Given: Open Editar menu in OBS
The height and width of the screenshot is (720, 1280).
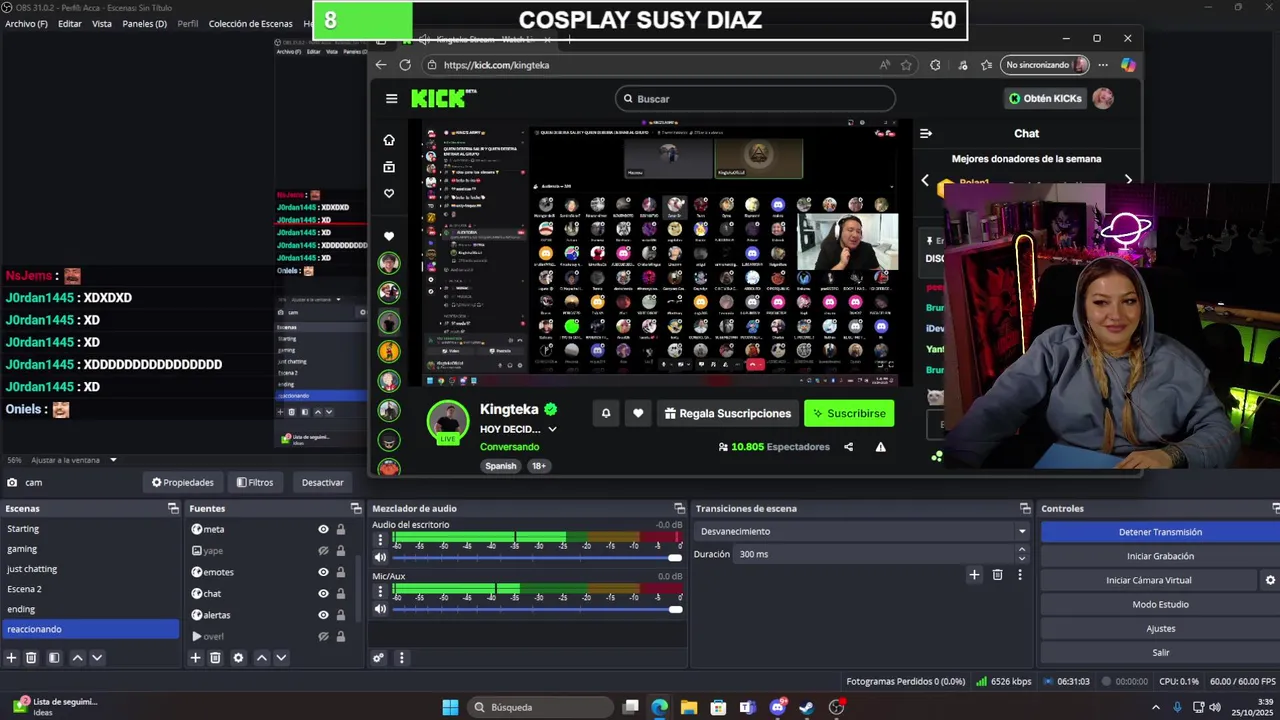Looking at the screenshot, I should click(70, 23).
